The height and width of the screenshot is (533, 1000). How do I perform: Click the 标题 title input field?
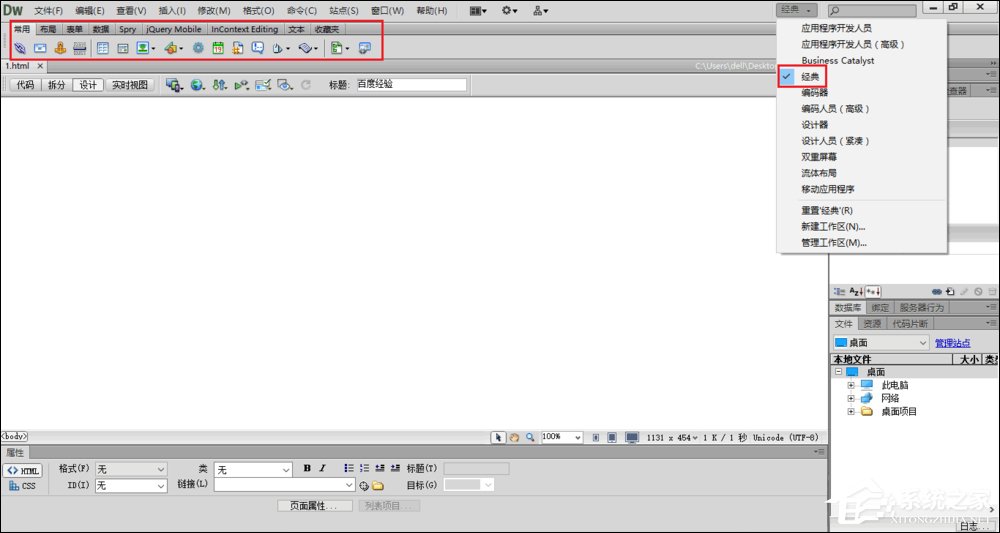(411, 85)
